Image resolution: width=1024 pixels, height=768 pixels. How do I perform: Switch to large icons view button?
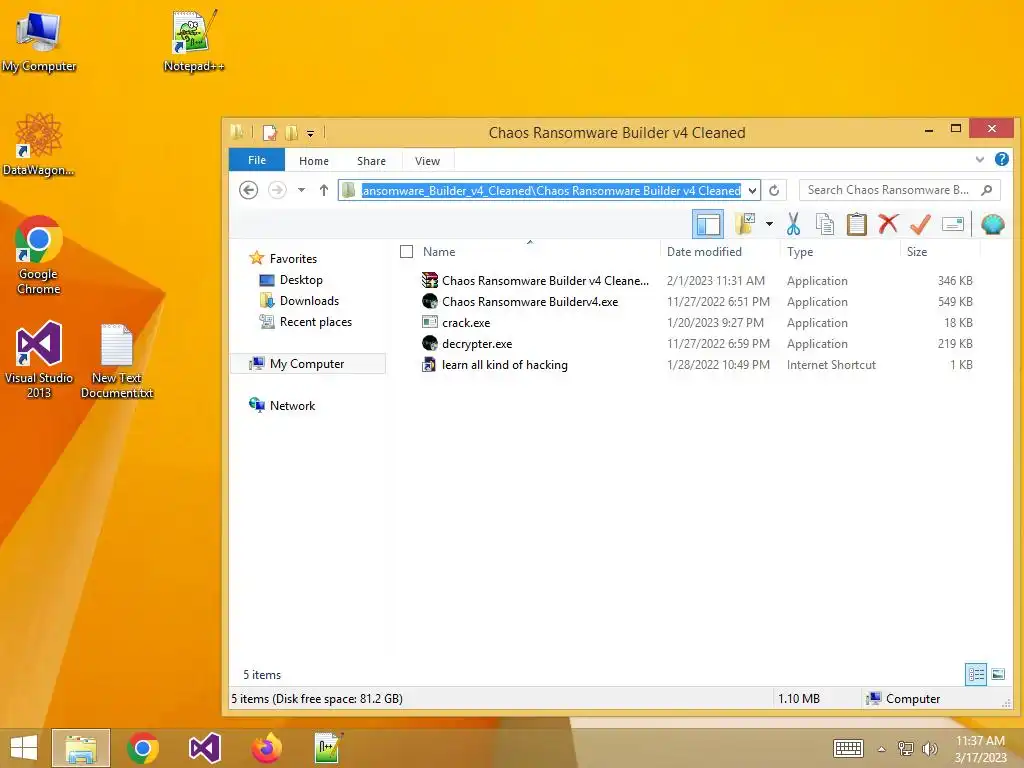tap(998, 674)
